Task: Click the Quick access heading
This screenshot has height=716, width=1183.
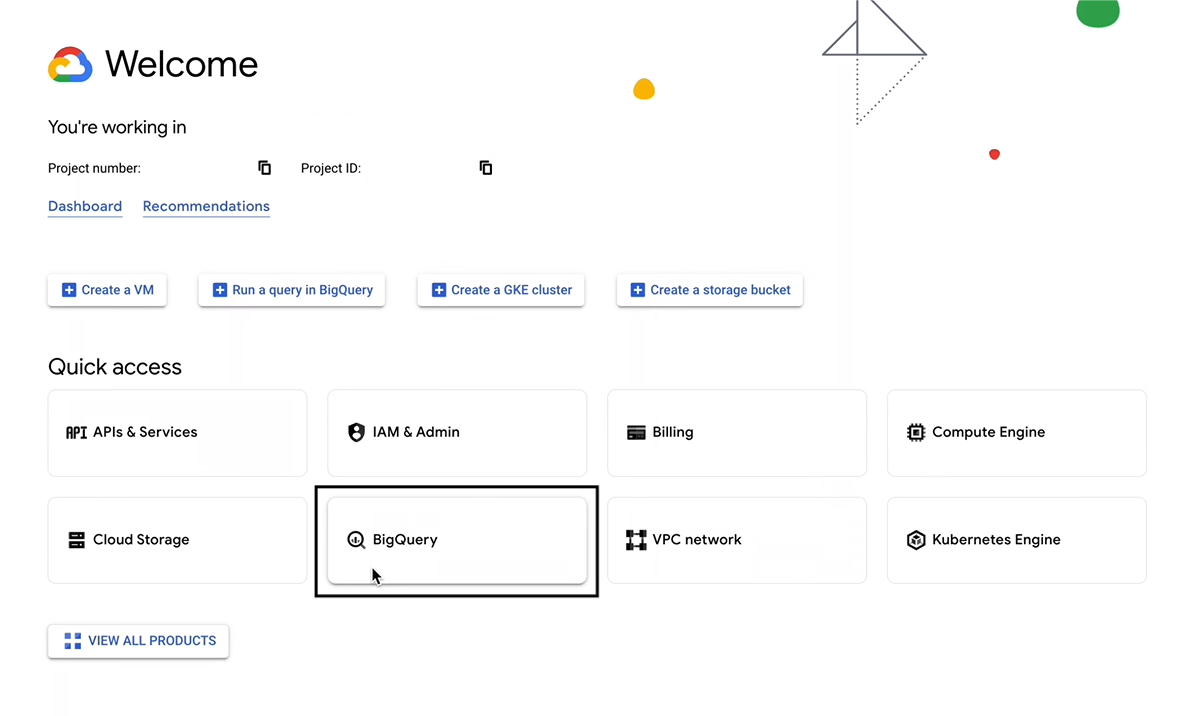Action: 115,367
